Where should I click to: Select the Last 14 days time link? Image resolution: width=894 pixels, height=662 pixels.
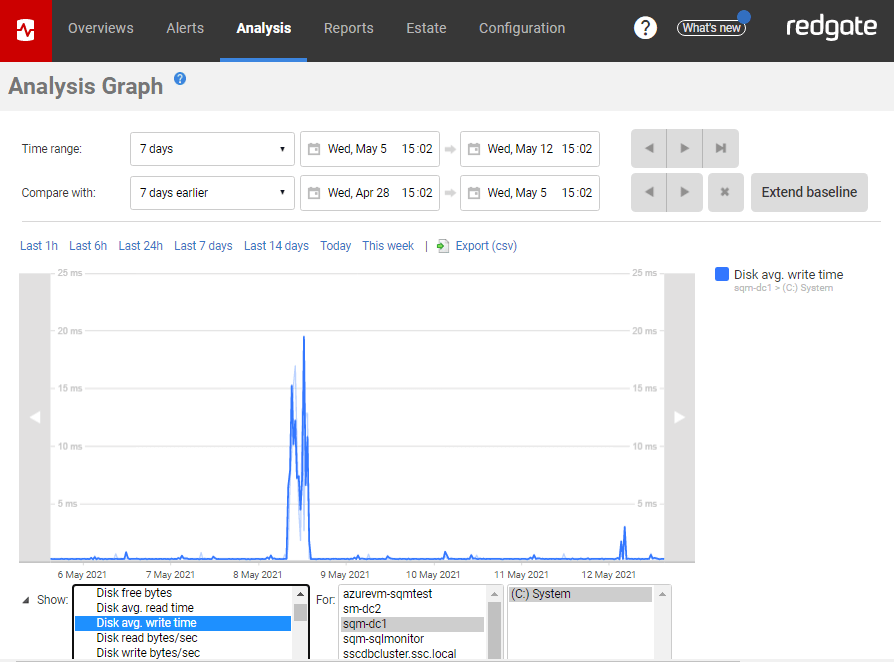click(x=276, y=245)
